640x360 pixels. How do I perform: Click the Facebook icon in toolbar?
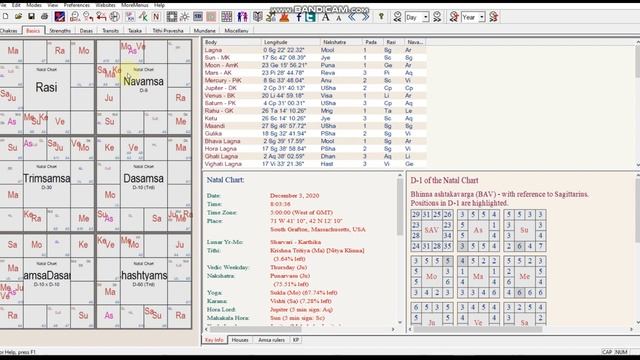pos(299,17)
